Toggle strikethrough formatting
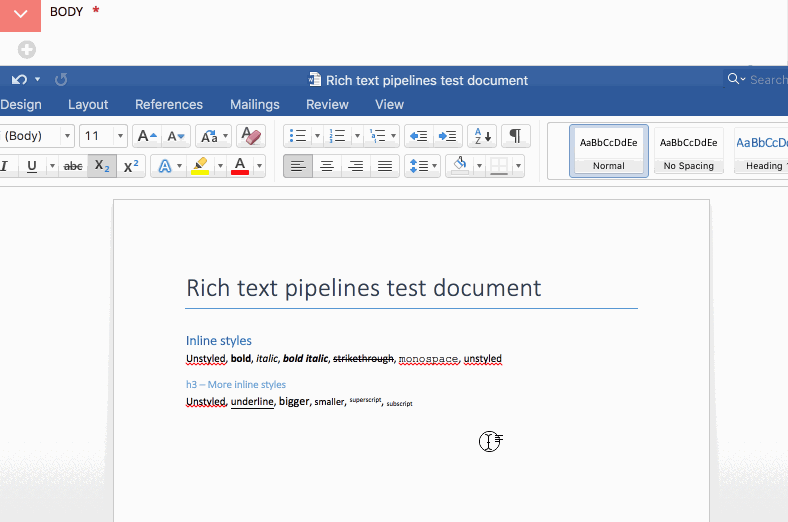Image resolution: width=788 pixels, height=522 pixels. pyautogui.click(x=73, y=166)
